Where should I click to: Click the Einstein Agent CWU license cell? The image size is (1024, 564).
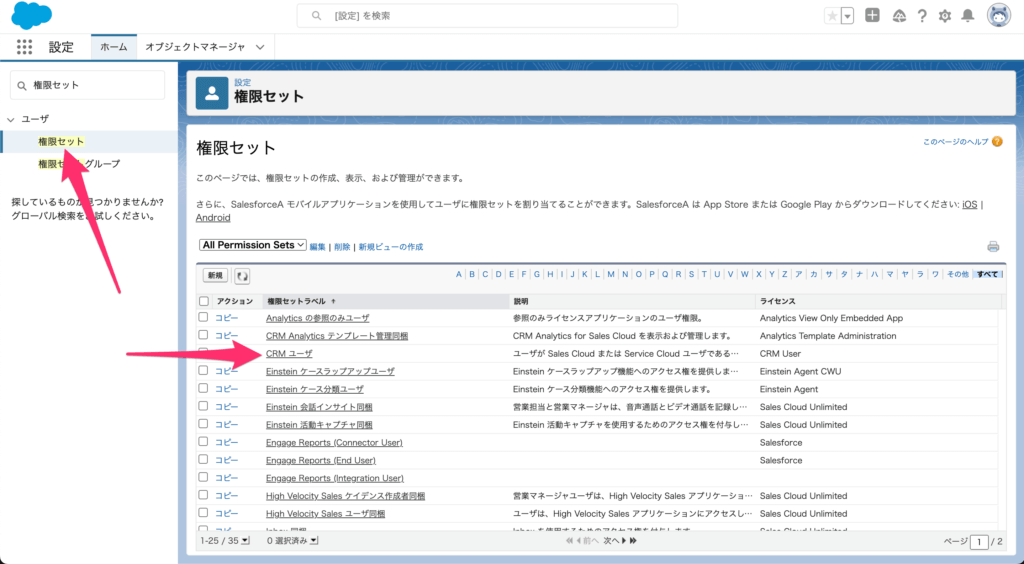[800, 371]
